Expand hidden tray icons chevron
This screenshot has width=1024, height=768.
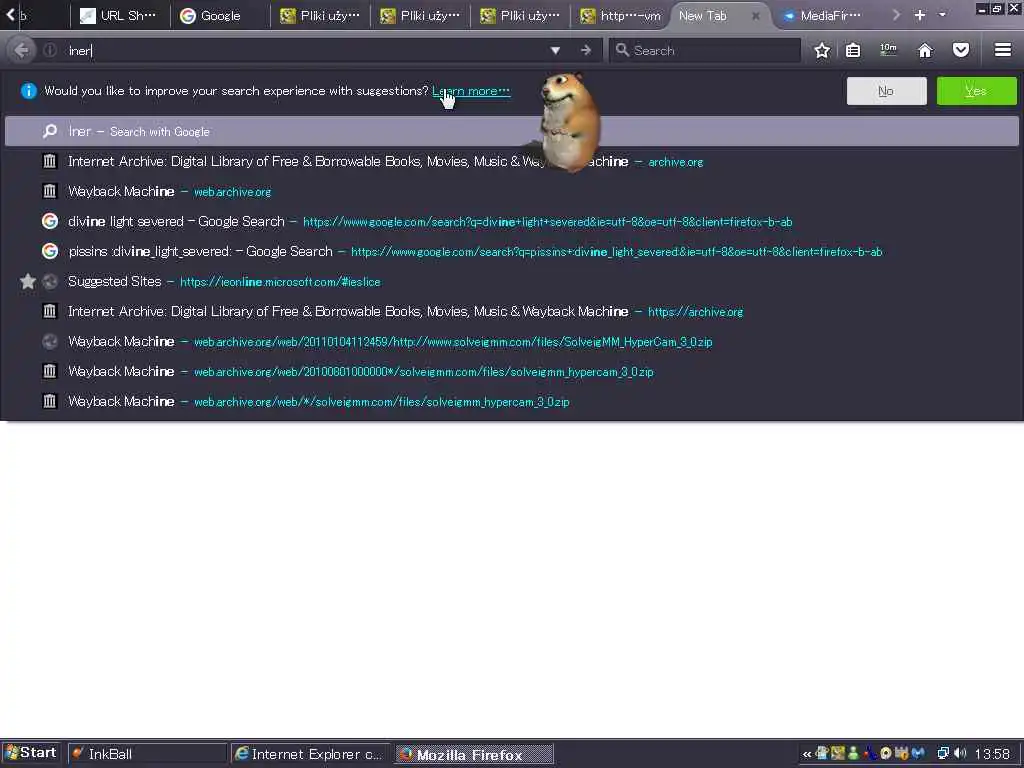pos(807,754)
